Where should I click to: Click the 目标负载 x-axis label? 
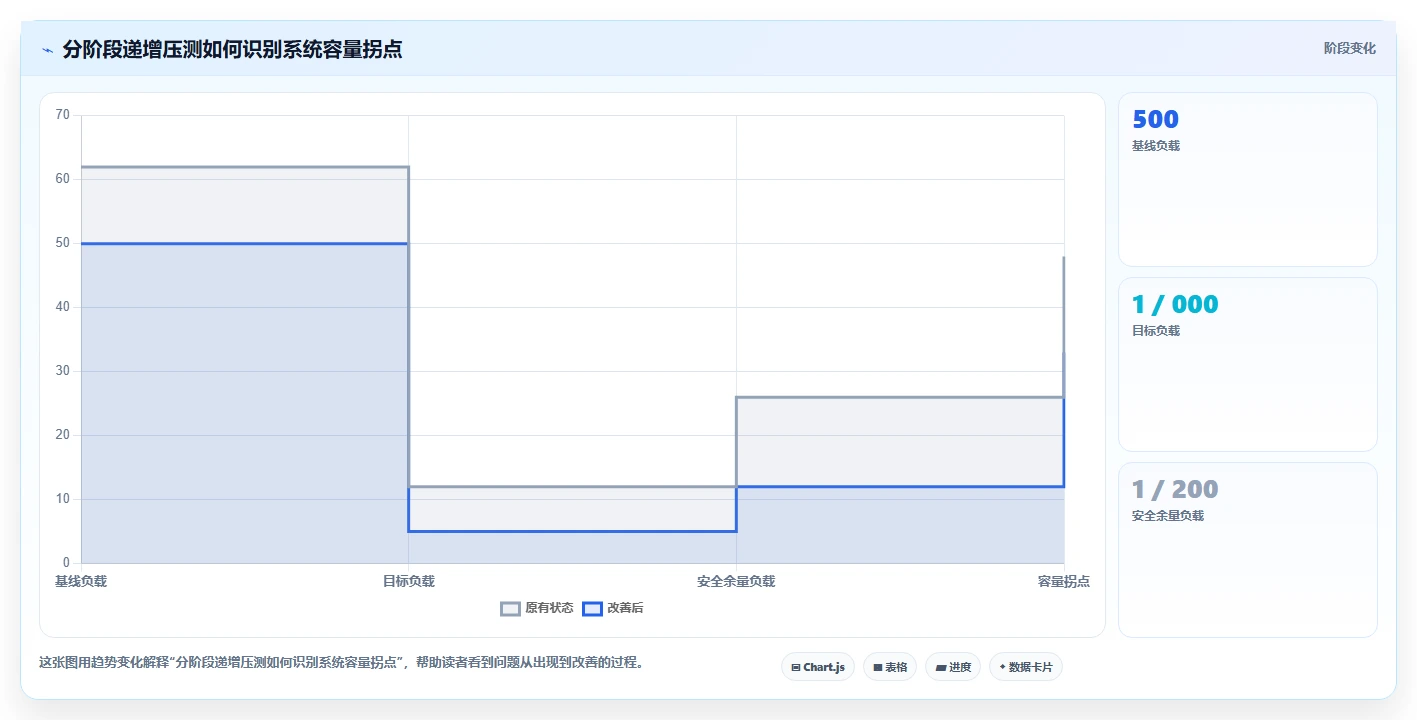[408, 581]
